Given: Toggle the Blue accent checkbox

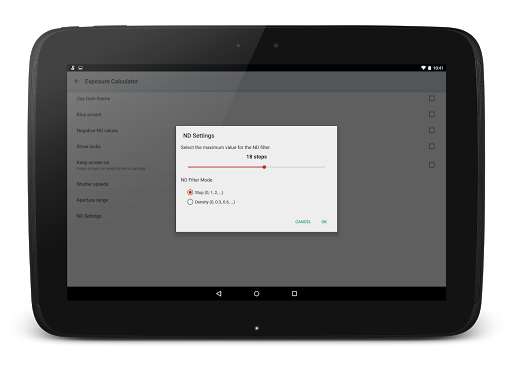Looking at the screenshot, I should [x=432, y=114].
